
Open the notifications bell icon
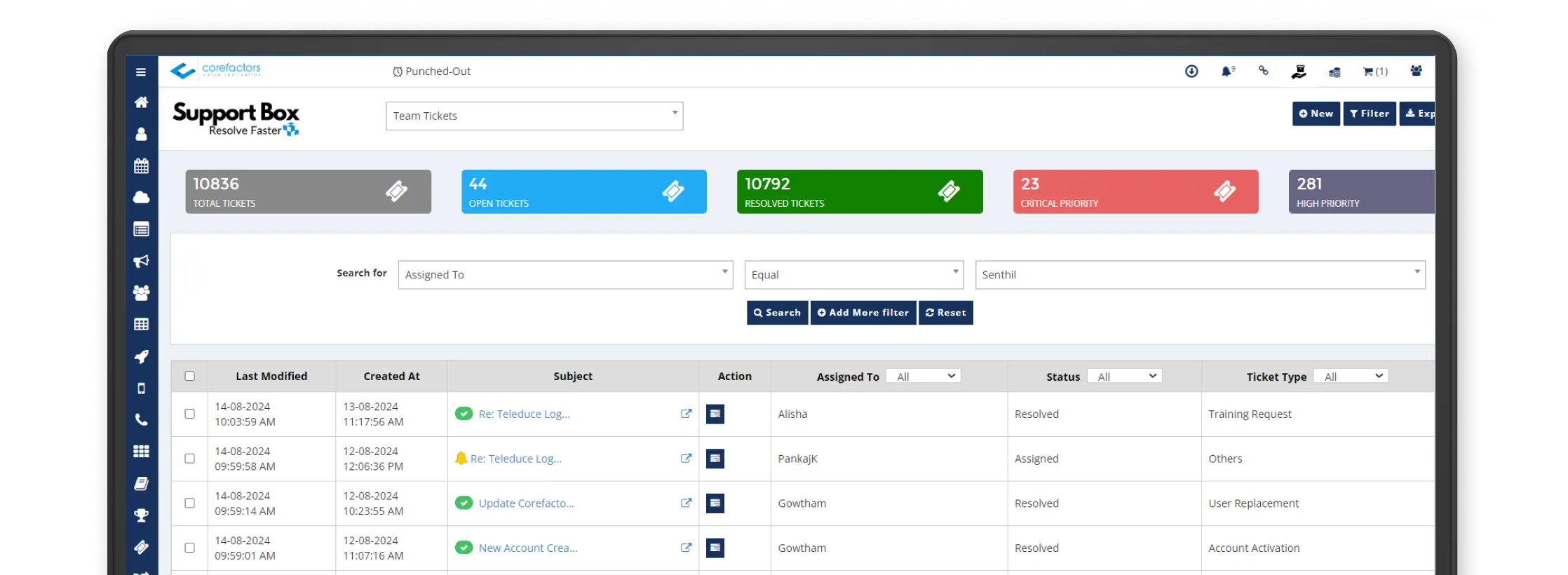tap(1227, 71)
